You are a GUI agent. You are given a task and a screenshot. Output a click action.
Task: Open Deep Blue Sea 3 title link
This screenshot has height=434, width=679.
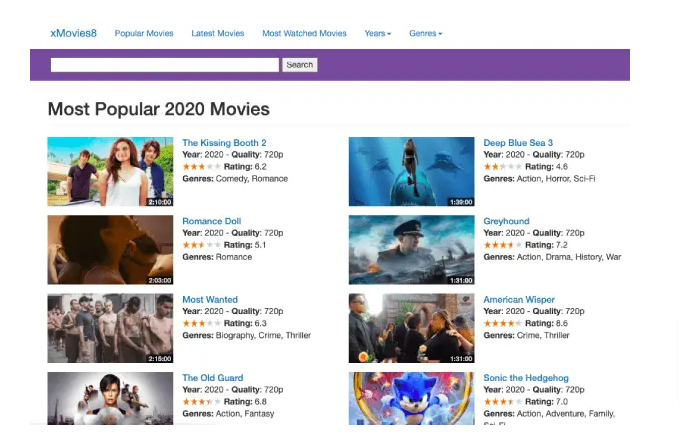518,143
